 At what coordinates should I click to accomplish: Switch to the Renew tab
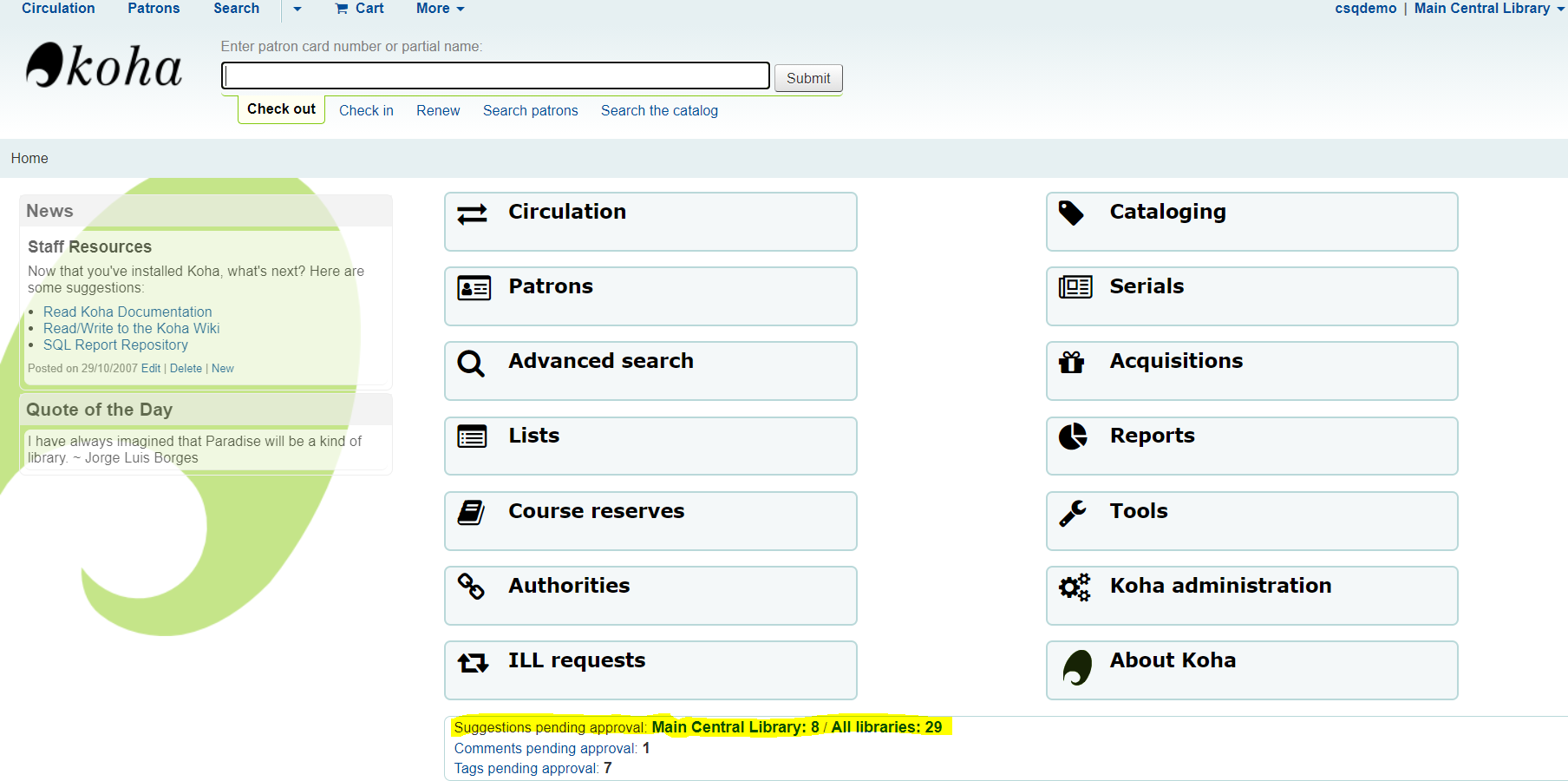(x=438, y=111)
